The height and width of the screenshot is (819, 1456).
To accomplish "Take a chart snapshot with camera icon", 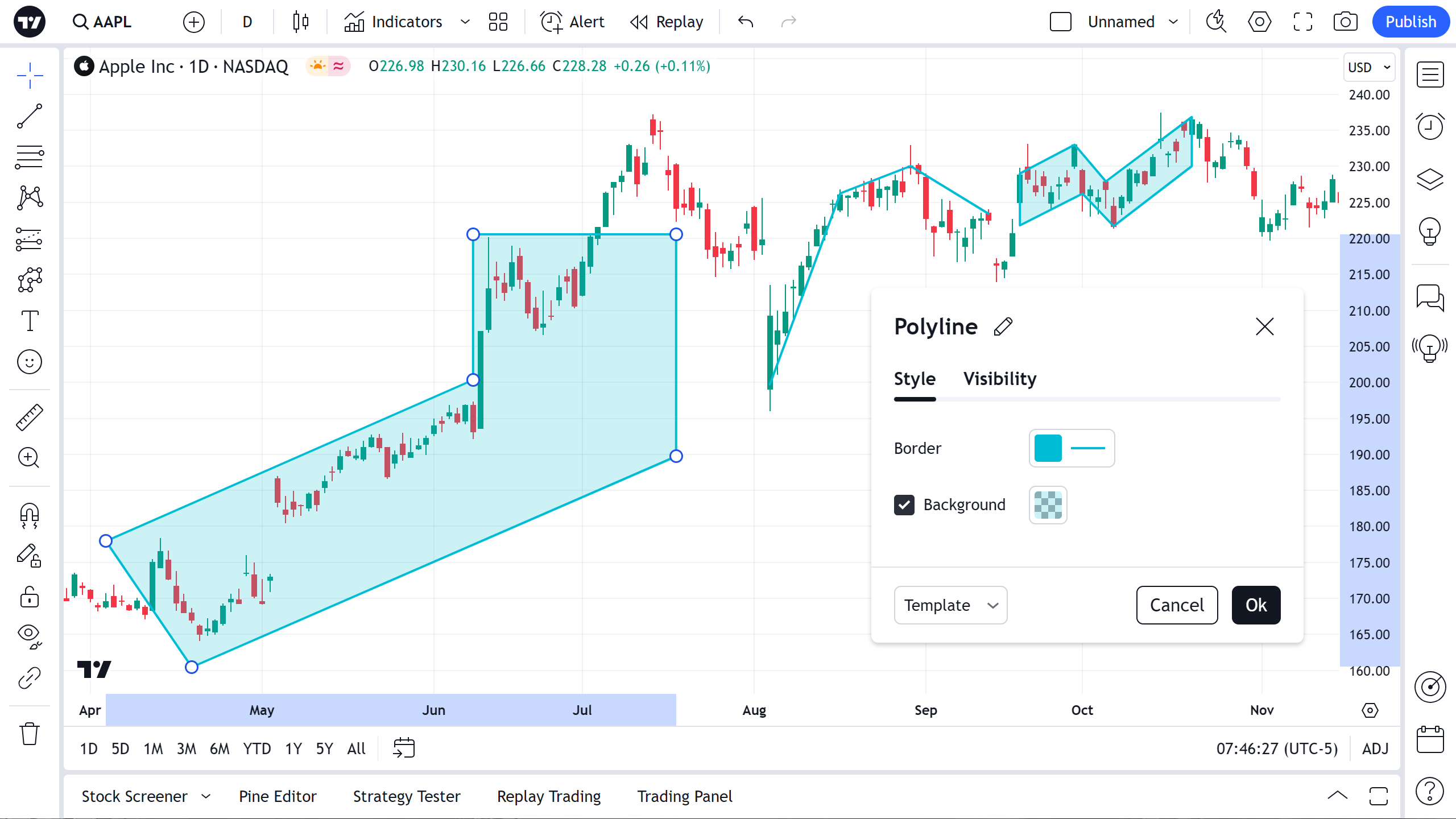I will (1345, 22).
